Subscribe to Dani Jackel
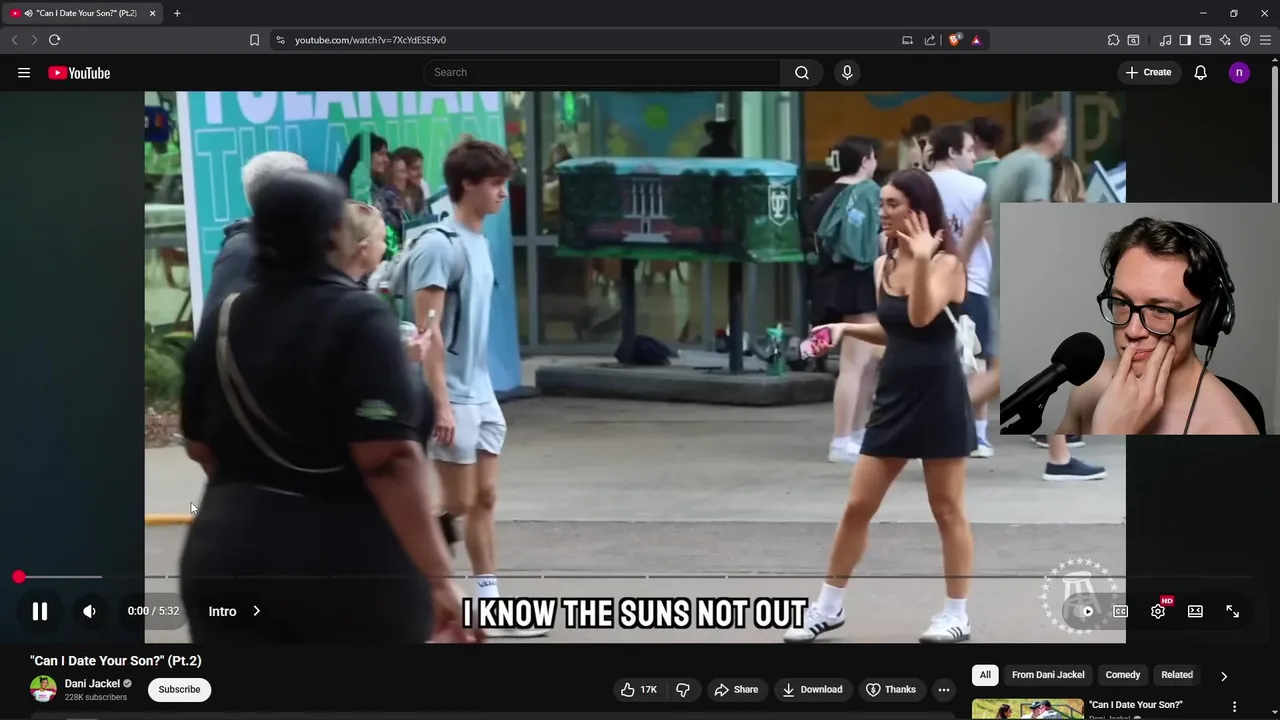1280x720 pixels. [x=179, y=689]
